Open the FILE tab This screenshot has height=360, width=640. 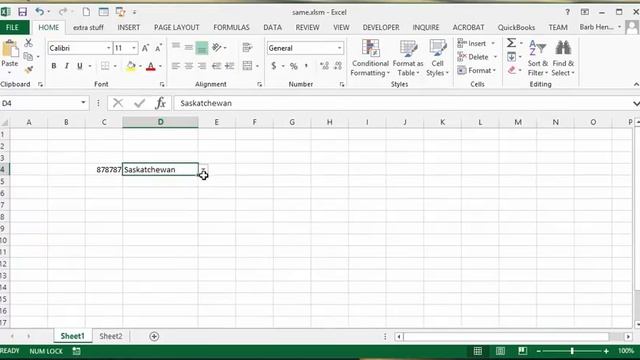click(x=12, y=27)
